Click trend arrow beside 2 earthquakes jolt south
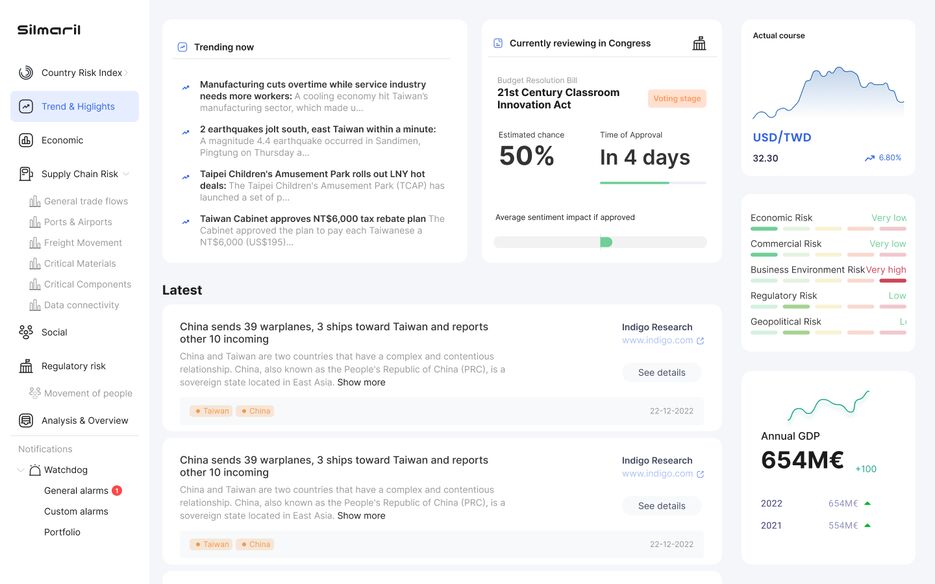 [x=185, y=132]
